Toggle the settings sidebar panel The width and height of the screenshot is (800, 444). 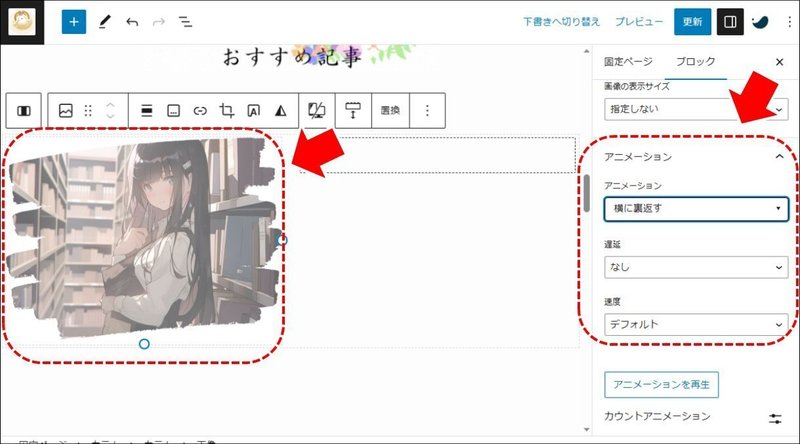[x=730, y=22]
